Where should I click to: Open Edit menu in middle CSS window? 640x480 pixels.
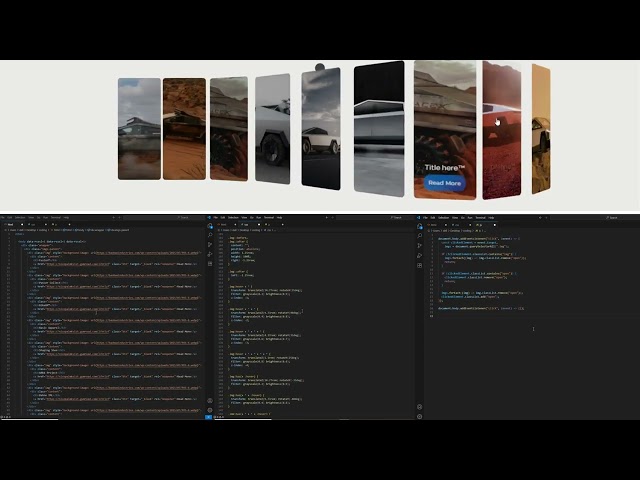tap(223, 218)
